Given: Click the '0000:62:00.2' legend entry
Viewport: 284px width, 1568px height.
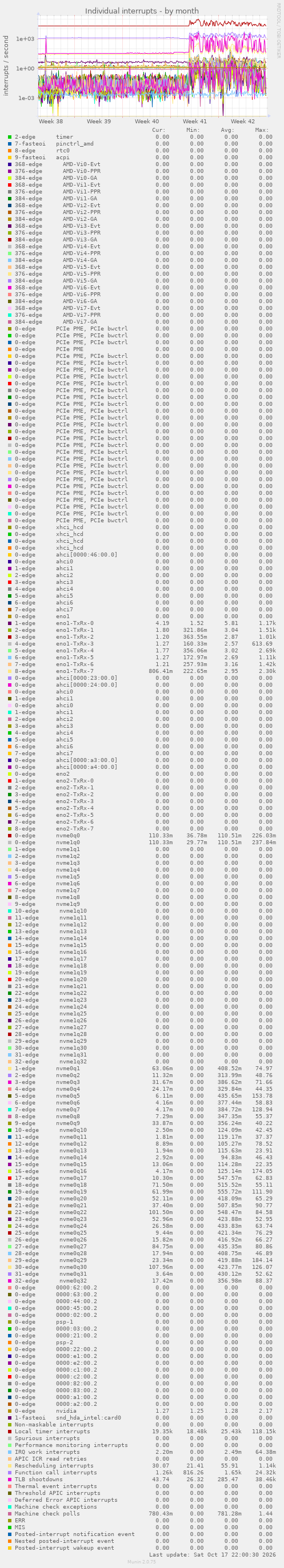Looking at the screenshot, I should (76, 1287).
